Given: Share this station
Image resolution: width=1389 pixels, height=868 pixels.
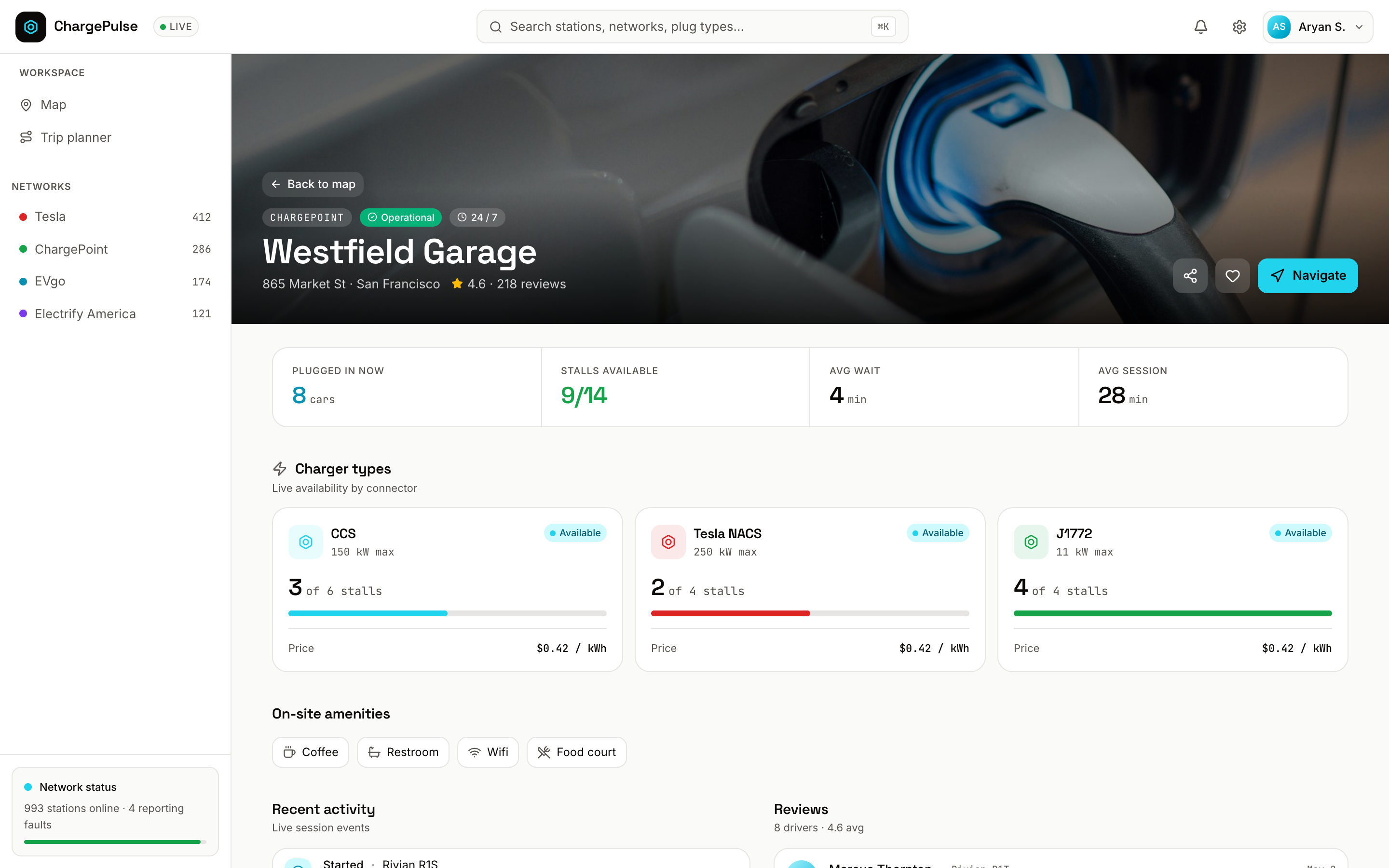Looking at the screenshot, I should pyautogui.click(x=1190, y=275).
